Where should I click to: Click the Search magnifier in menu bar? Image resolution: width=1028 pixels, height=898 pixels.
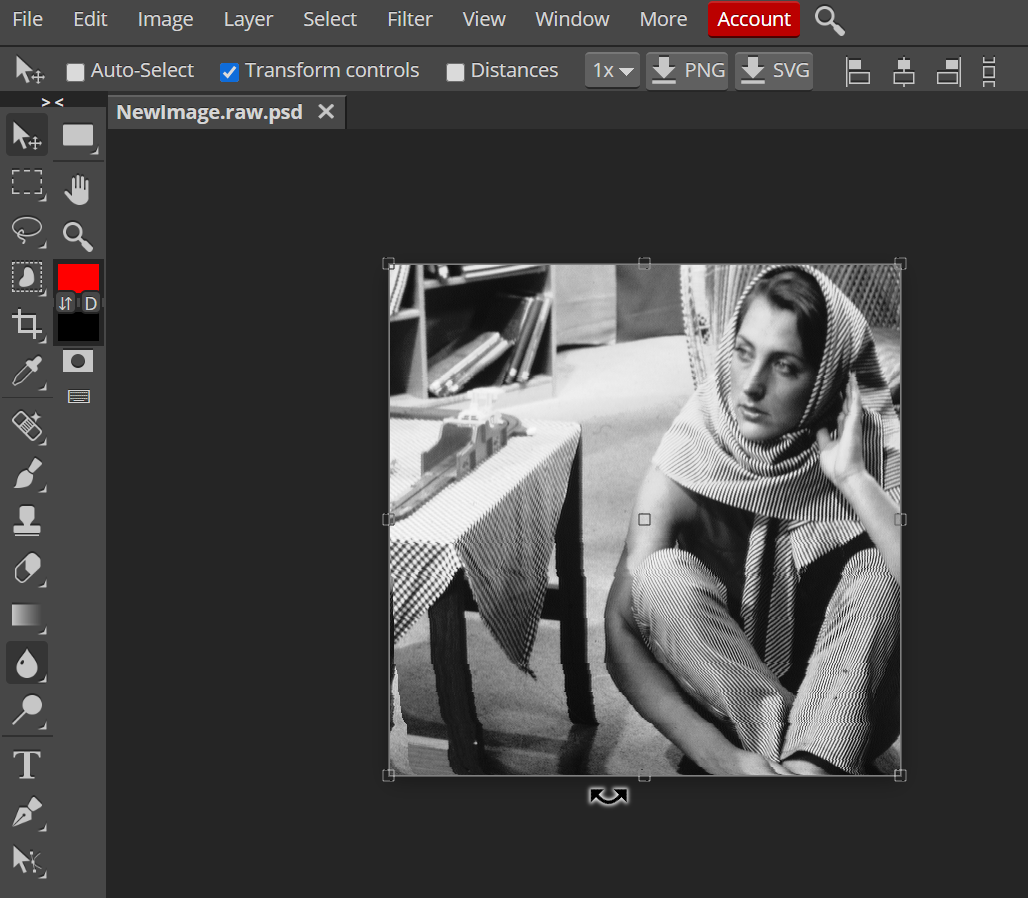tap(829, 19)
